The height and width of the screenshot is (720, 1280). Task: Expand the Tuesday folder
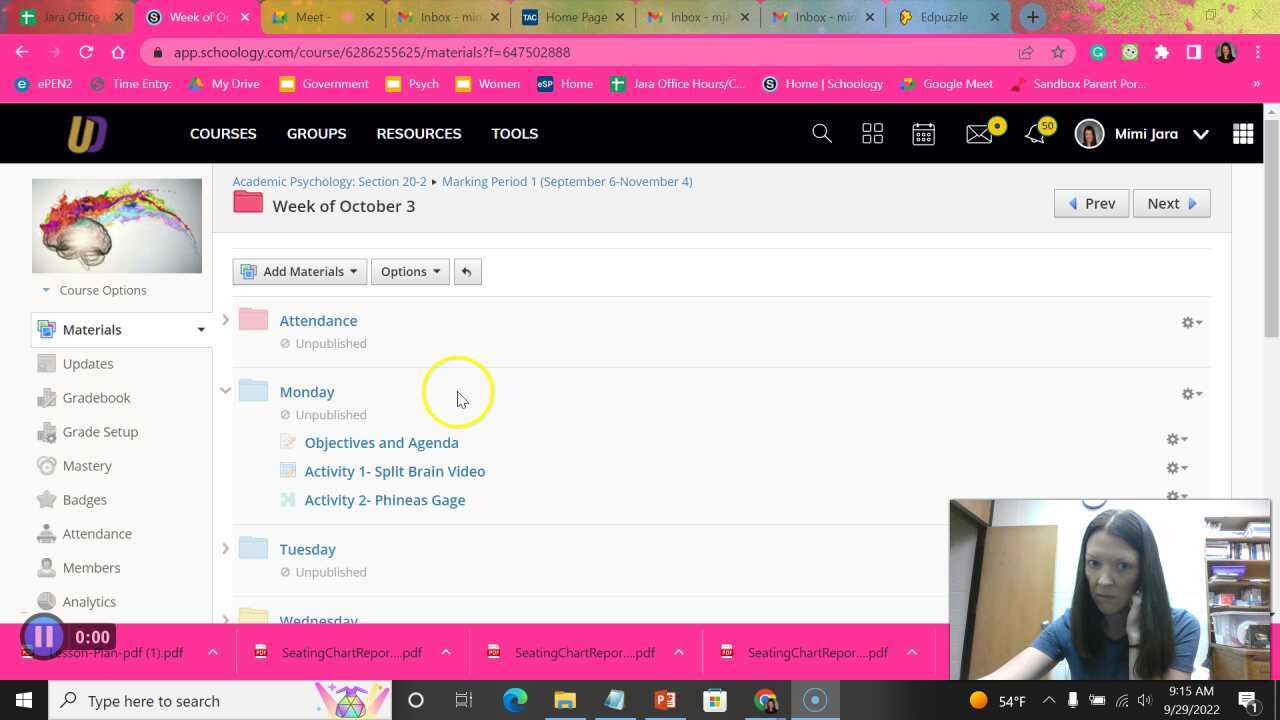coord(225,548)
